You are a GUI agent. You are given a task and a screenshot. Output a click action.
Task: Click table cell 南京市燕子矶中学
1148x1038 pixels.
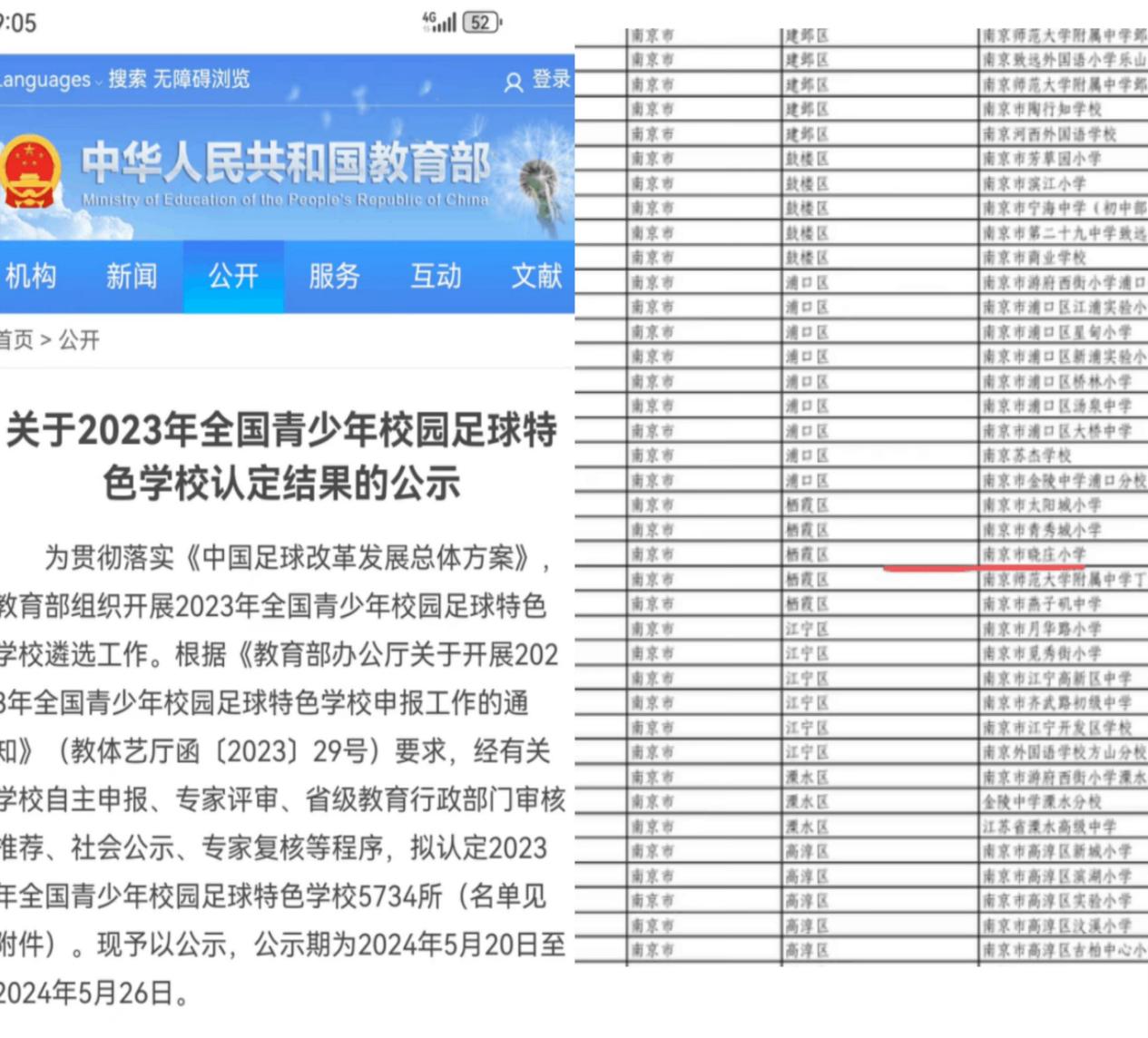tap(1042, 603)
